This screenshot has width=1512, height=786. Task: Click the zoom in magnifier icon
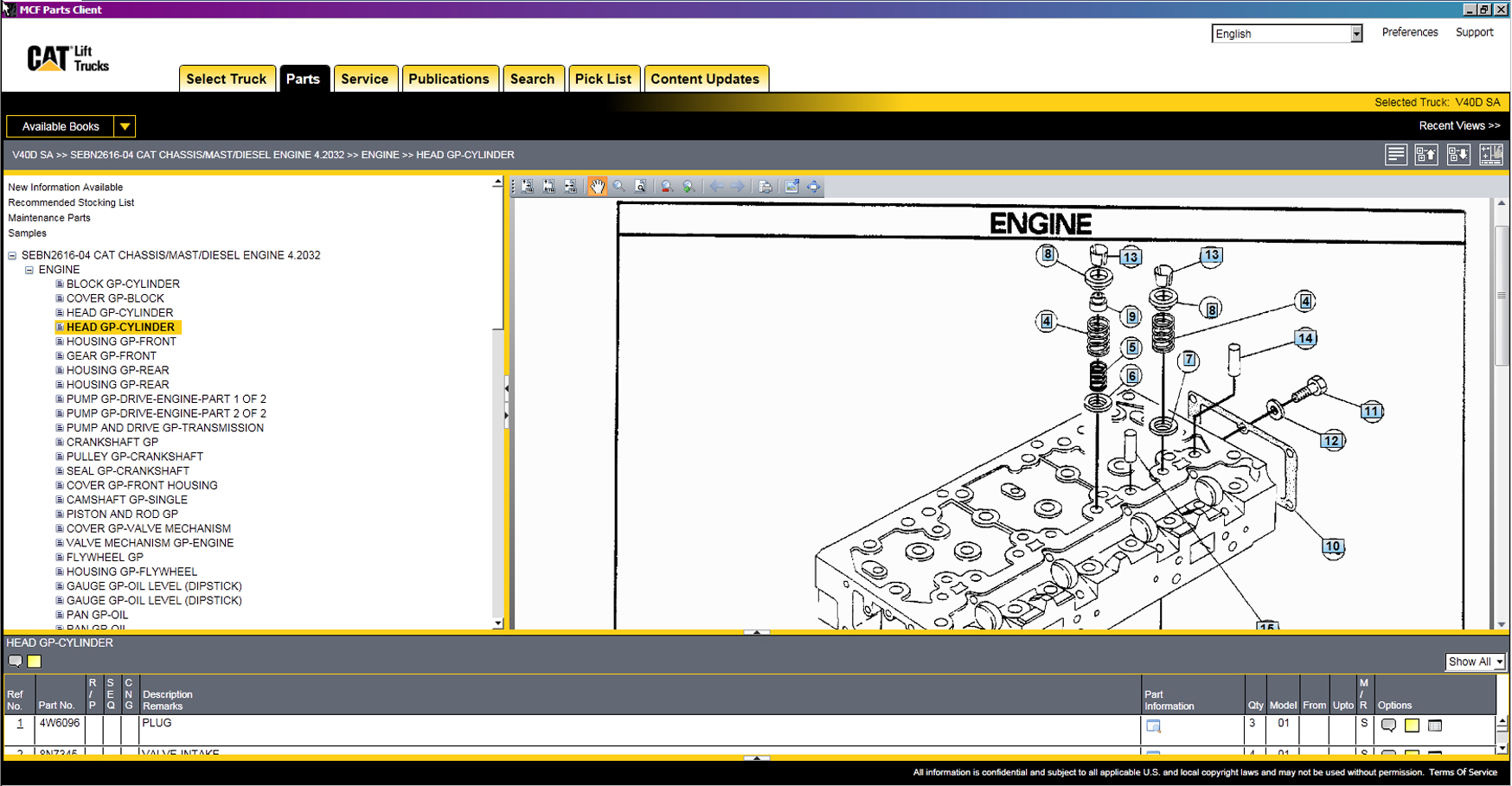point(689,187)
